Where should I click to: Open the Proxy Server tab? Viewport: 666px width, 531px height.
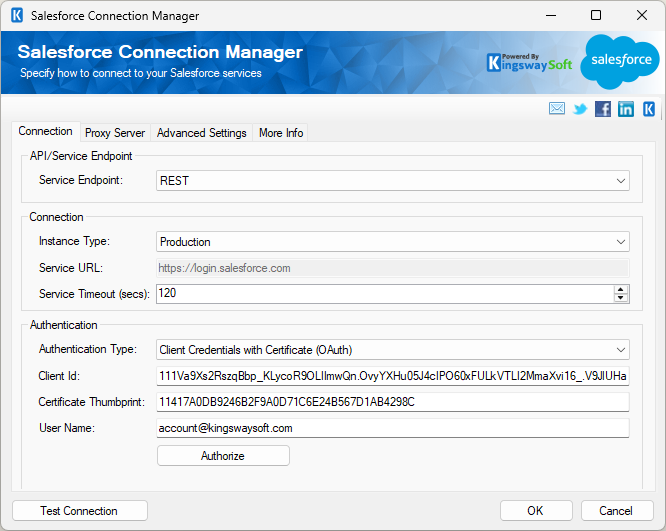click(x=115, y=133)
